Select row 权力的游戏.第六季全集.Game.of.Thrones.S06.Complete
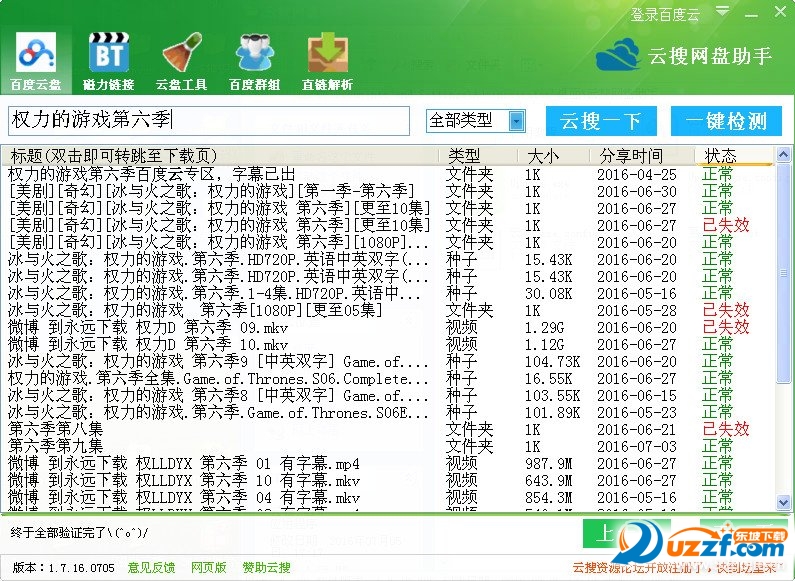This screenshot has height=581, width=795. tap(388, 379)
